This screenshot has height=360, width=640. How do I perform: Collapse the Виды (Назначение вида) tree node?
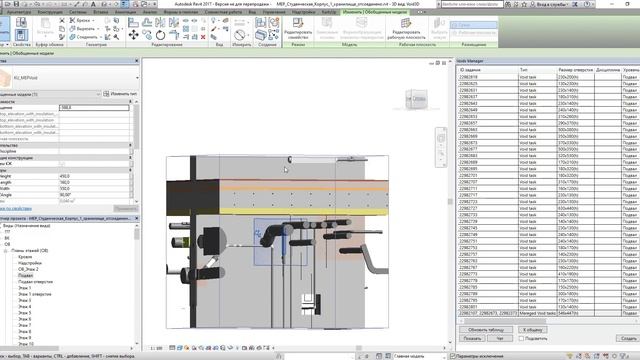point(1,226)
